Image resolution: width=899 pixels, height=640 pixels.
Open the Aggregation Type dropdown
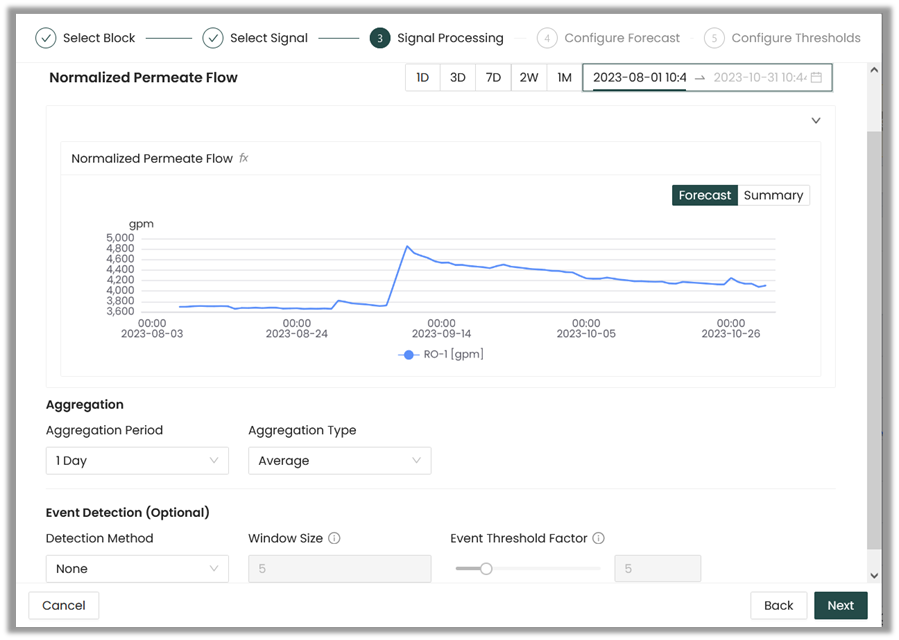pos(339,460)
